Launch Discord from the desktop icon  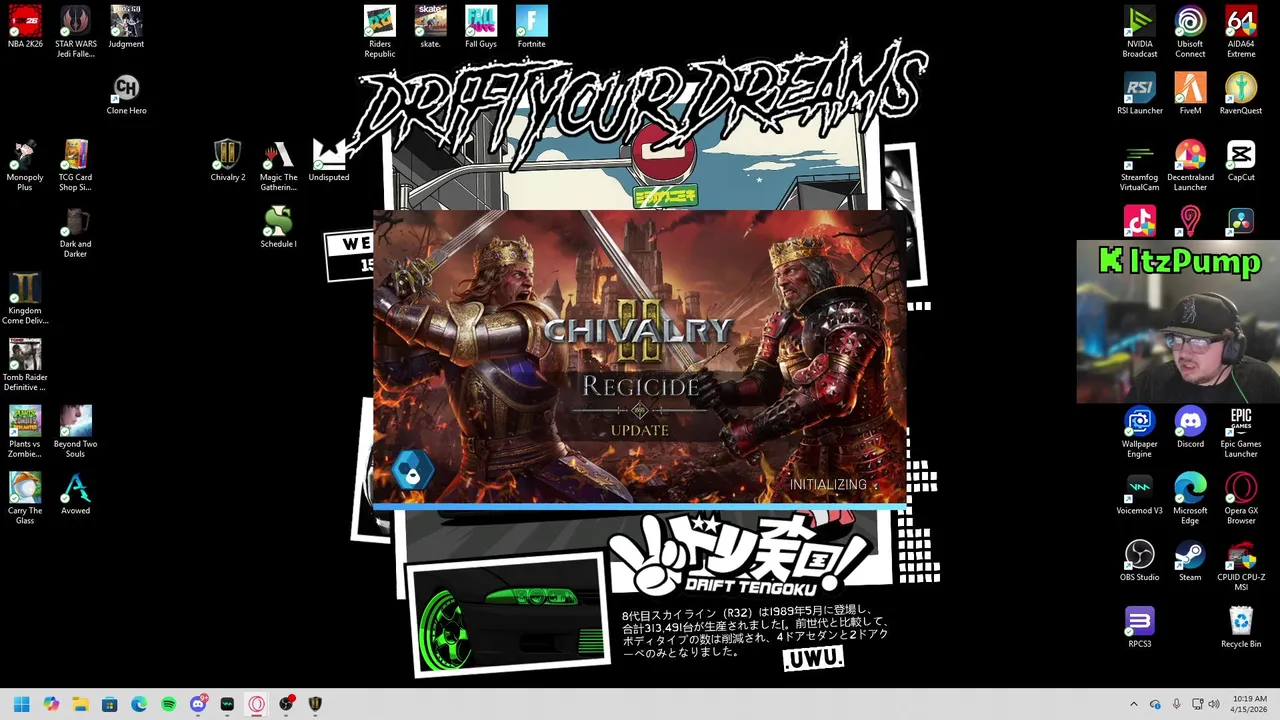(x=1190, y=427)
